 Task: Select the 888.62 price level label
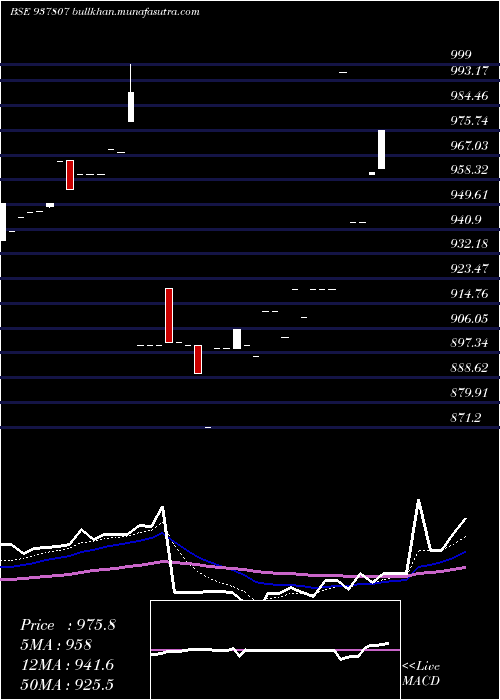coord(470,368)
